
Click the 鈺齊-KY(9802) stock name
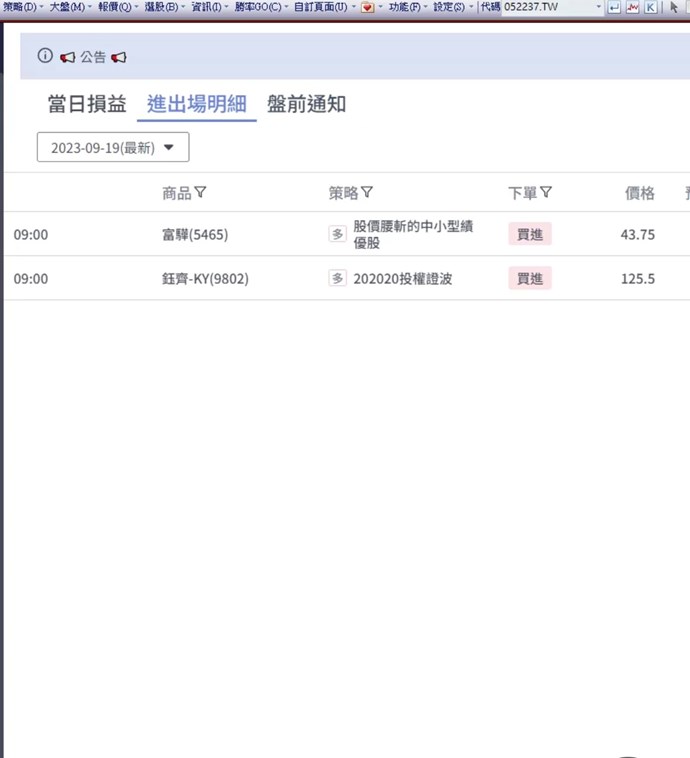pyautogui.click(x=205, y=279)
